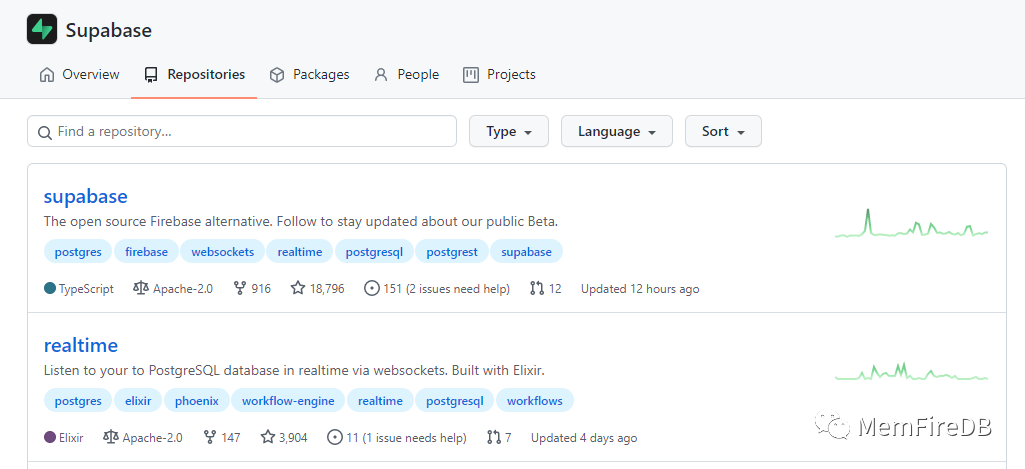Open the supabase repository link
This screenshot has width=1025, height=469.
(x=86, y=196)
